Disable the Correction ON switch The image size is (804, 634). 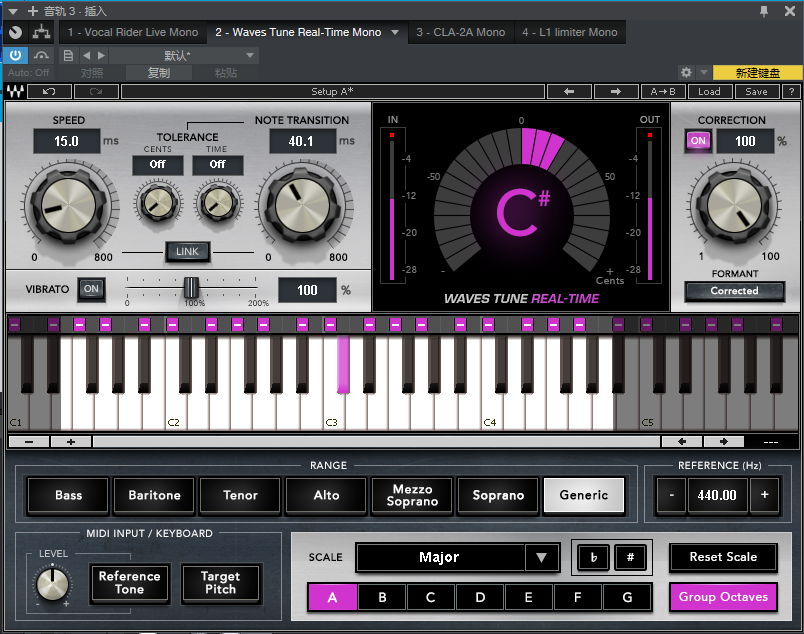(698, 141)
